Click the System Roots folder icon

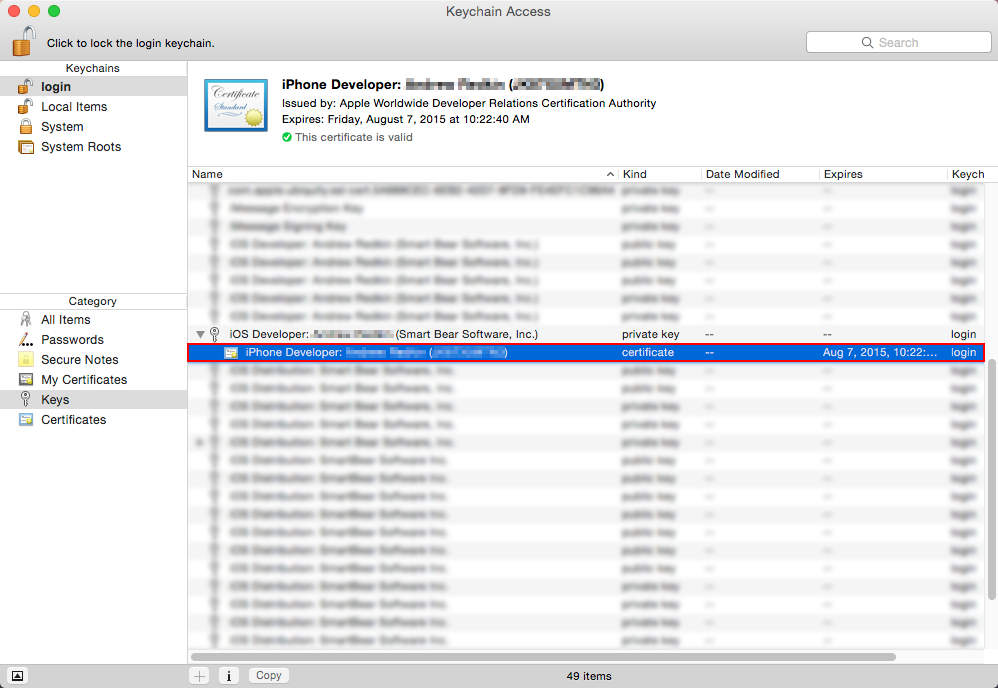(x=26, y=147)
